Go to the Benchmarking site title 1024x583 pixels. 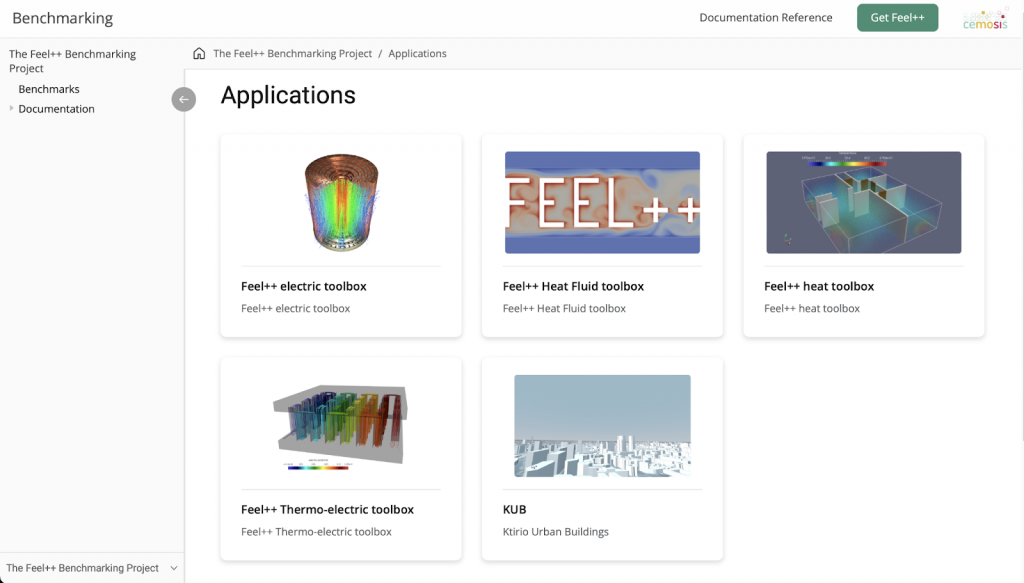click(63, 18)
